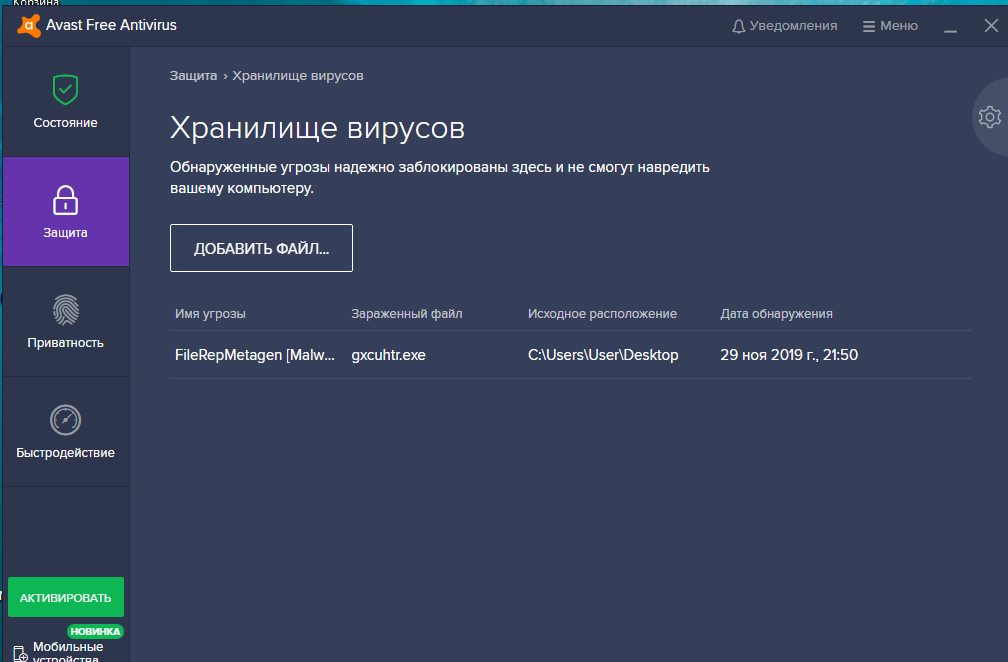Click the Дата обнаружения column header
This screenshot has width=1008, height=662.
[x=776, y=314]
